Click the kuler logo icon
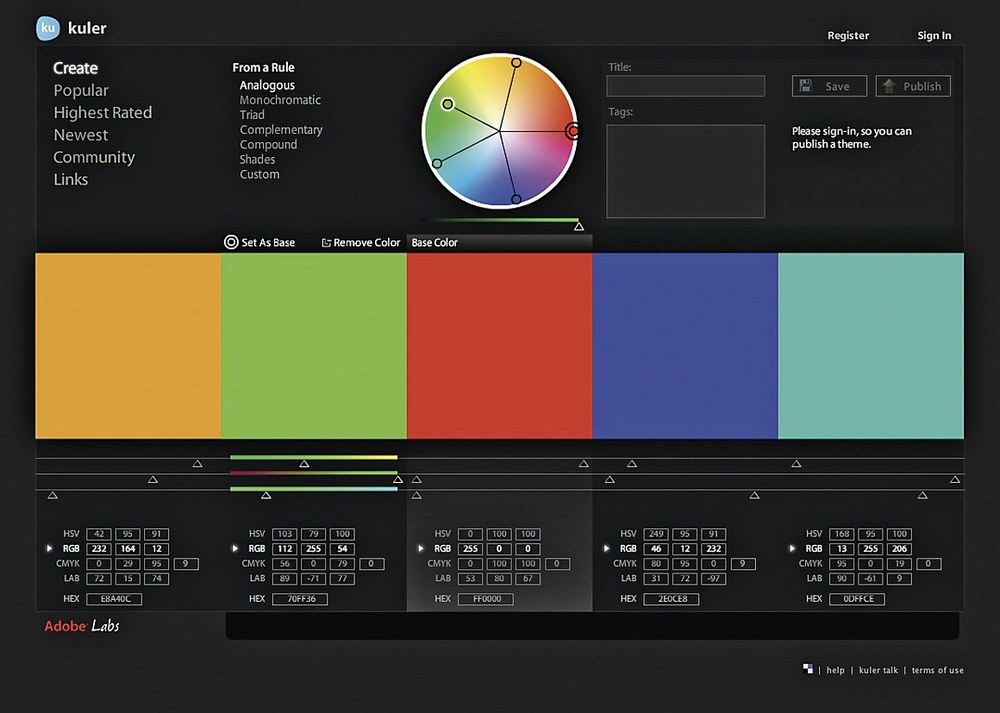The width and height of the screenshot is (1000, 713). 48,29
